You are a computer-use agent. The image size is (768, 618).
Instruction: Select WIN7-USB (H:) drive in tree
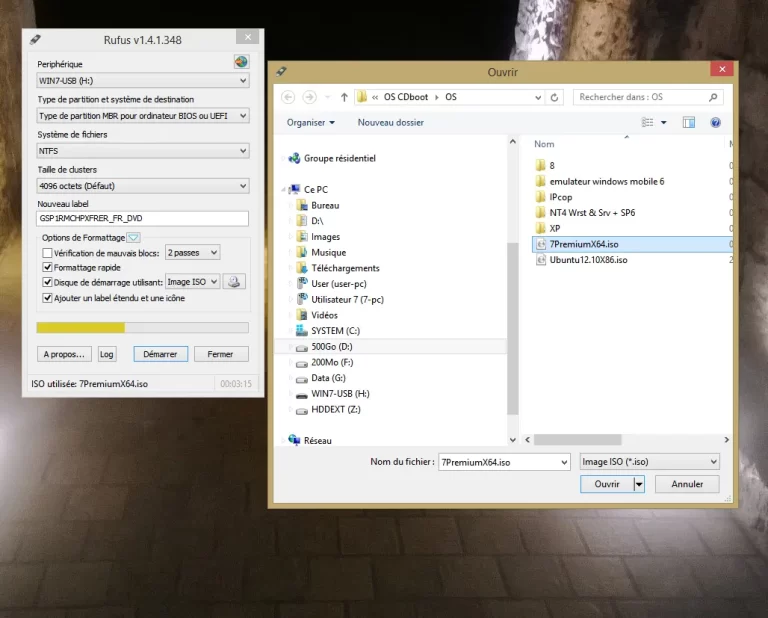(x=340, y=393)
